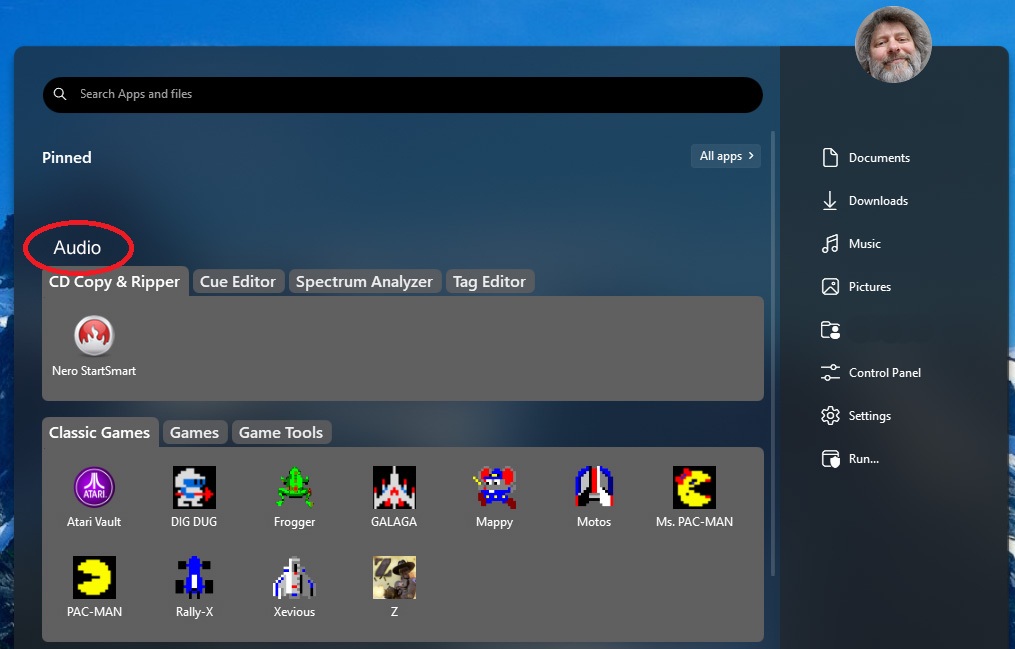Click the pinned area vertical scrollbar

pyautogui.click(x=773, y=353)
